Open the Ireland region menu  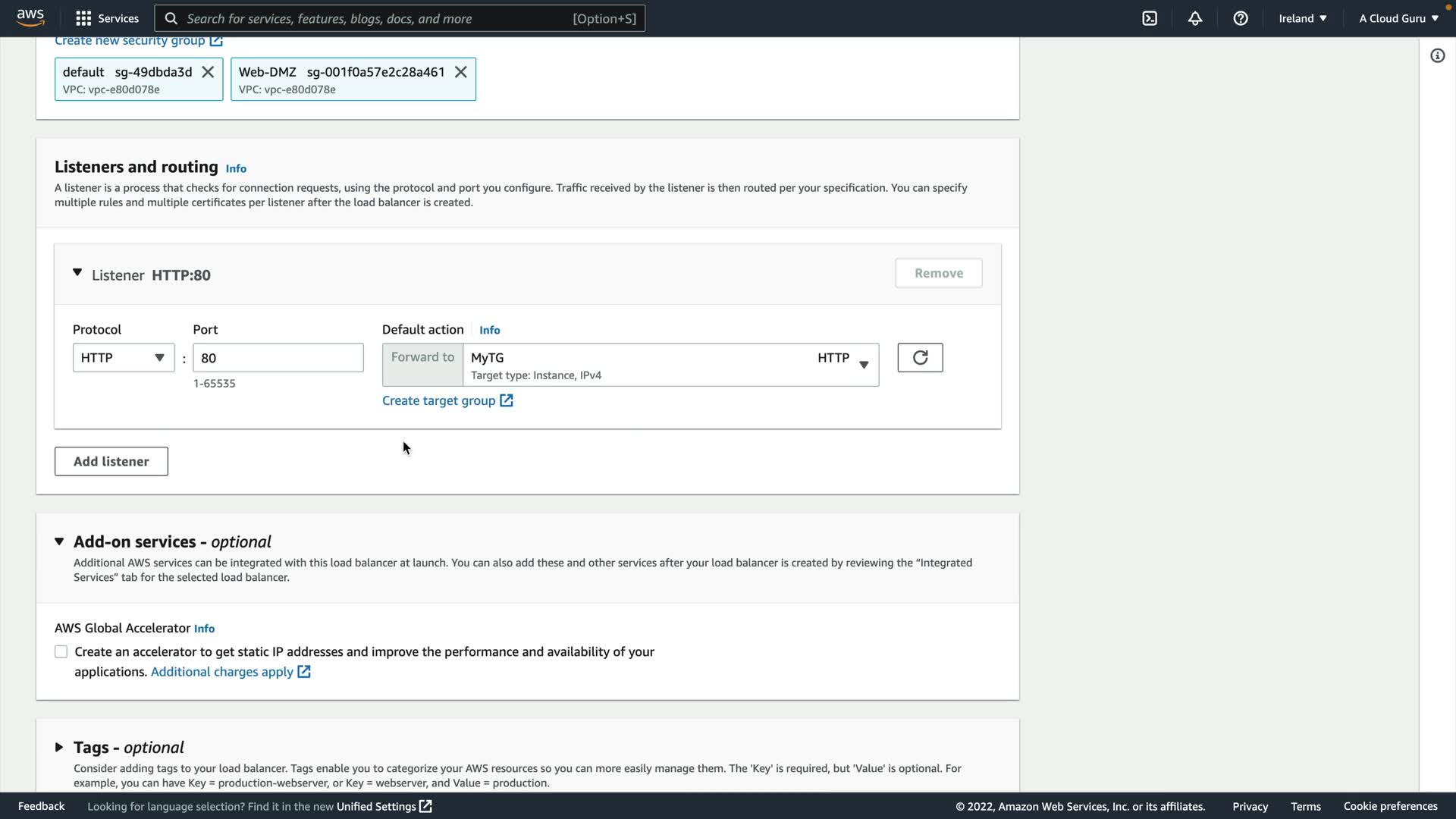pos(1302,18)
